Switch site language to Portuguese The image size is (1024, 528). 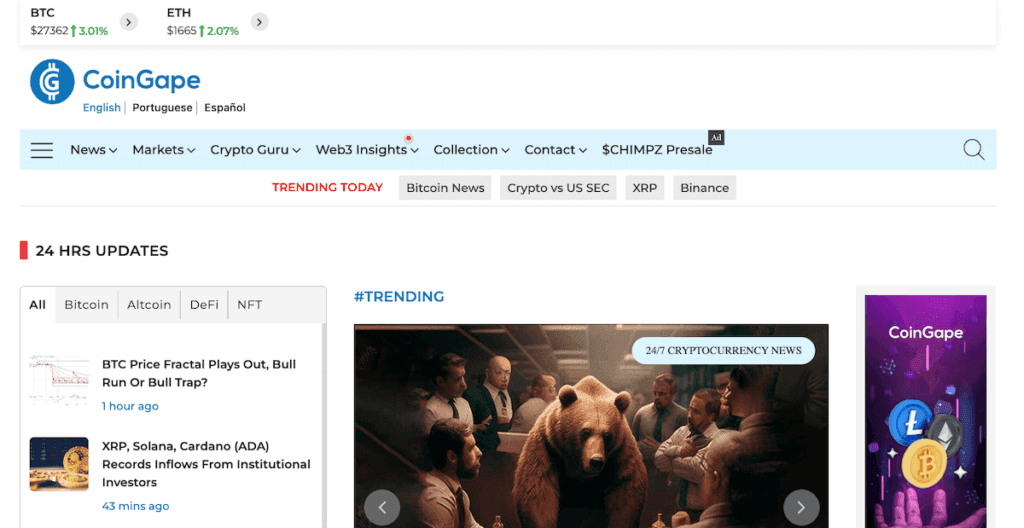coord(162,108)
